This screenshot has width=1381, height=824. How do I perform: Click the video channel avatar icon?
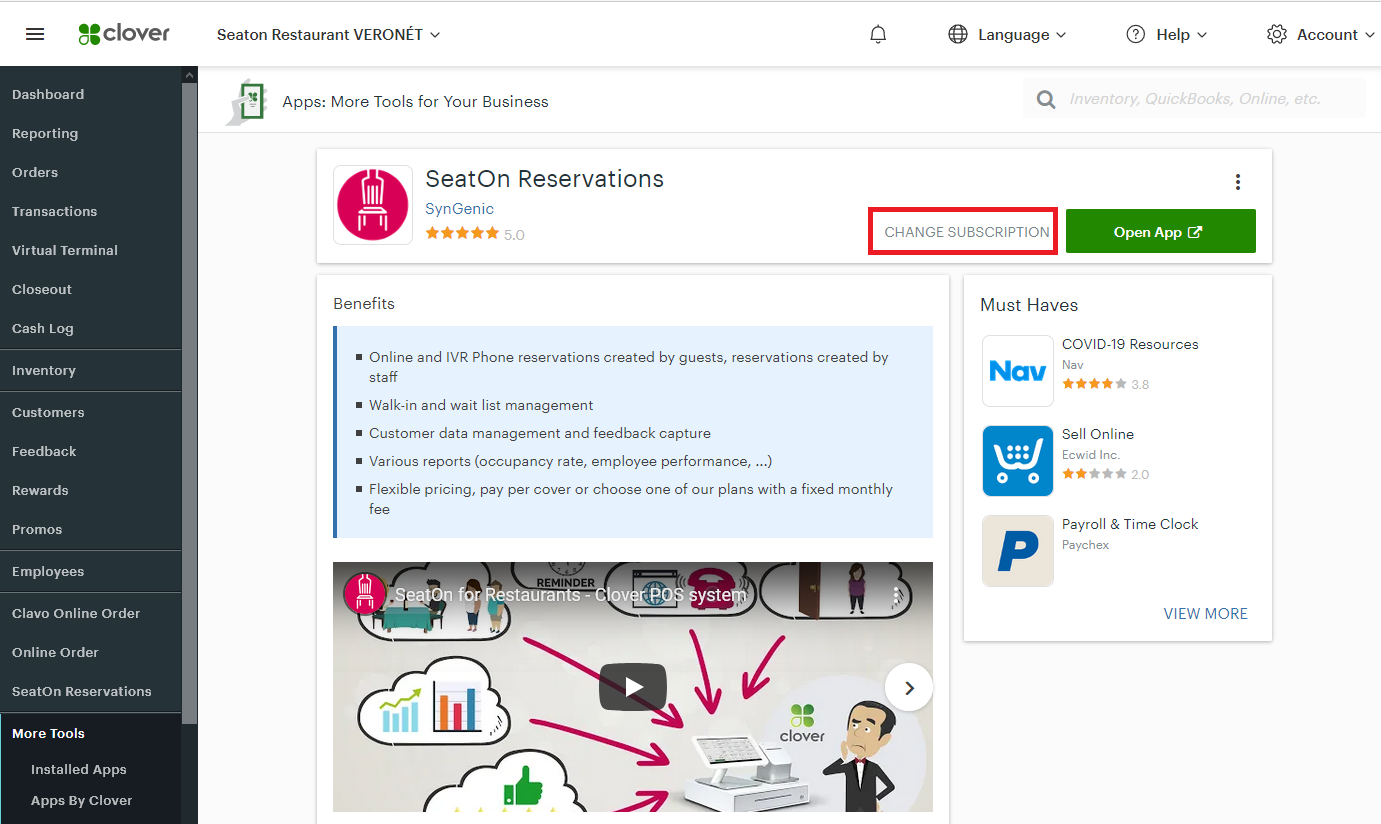365,594
